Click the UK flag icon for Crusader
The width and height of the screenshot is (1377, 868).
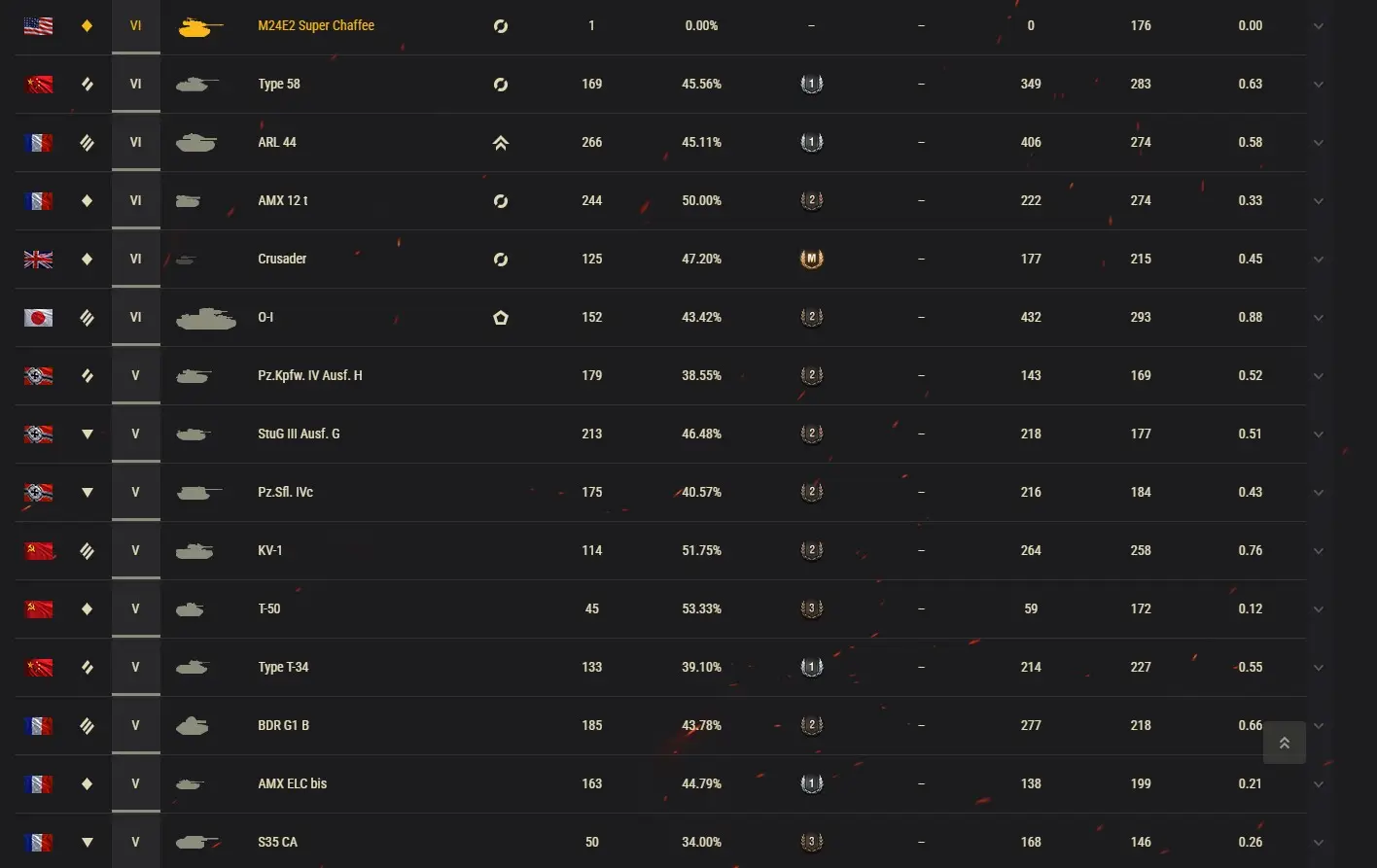coord(39,260)
